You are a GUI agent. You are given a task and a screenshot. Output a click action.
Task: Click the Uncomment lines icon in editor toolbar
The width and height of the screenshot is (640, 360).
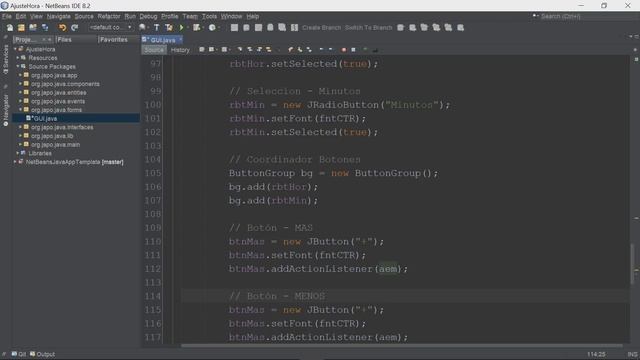(x=375, y=50)
